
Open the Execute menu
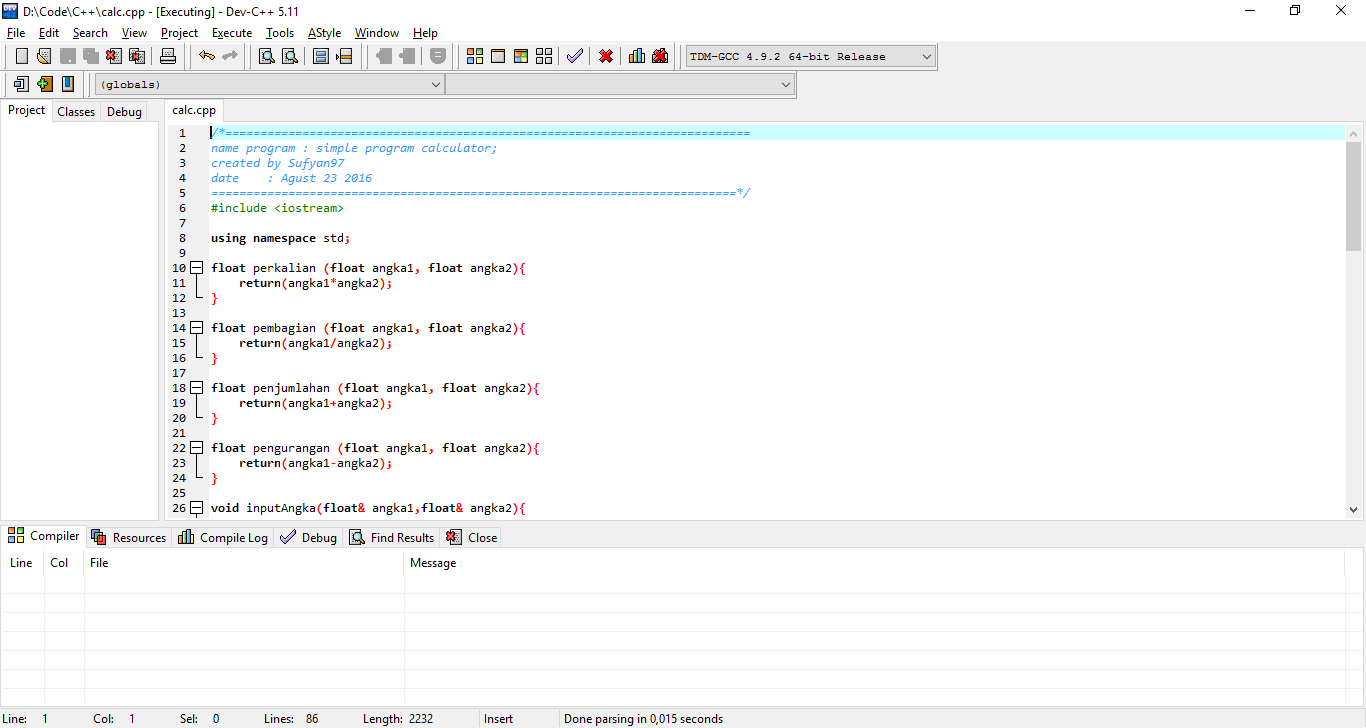232,33
